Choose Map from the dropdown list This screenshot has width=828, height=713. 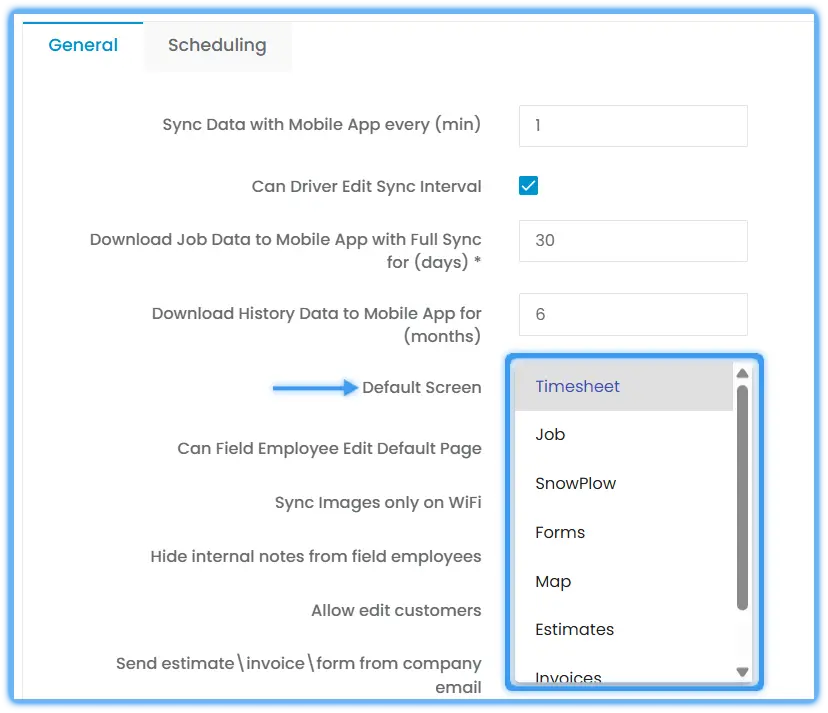coord(624,581)
